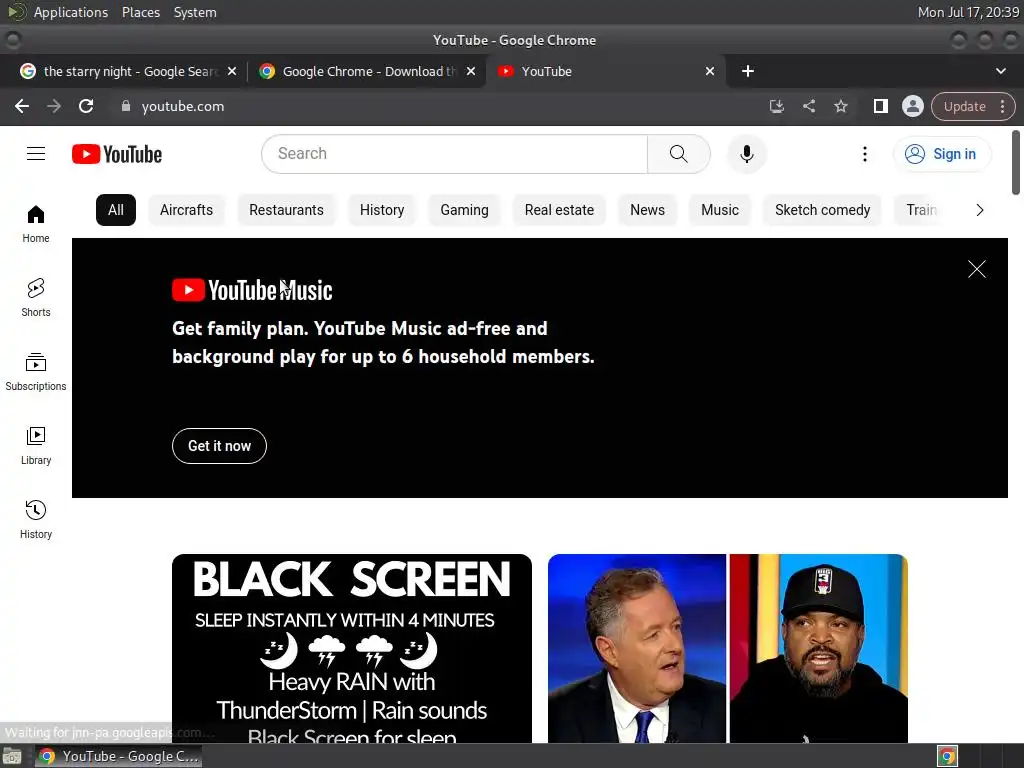Toggle the Chrome side panel
Screen dimensions: 1024x768
tap(880, 106)
